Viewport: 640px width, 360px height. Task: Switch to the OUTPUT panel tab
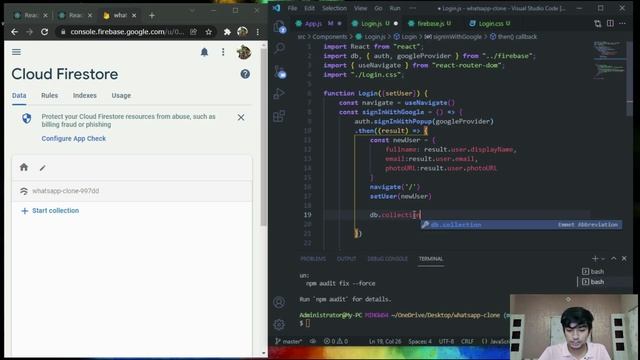click(346, 259)
